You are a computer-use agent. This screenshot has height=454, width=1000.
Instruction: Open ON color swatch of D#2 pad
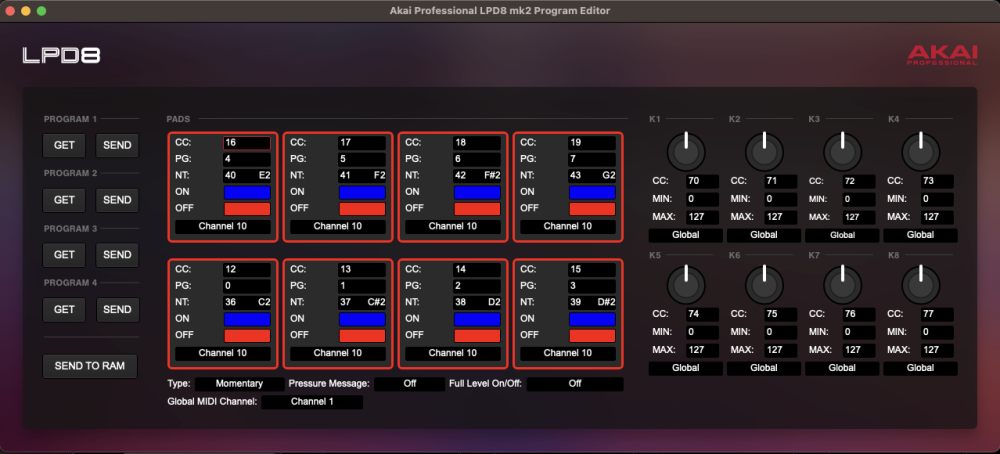592,319
